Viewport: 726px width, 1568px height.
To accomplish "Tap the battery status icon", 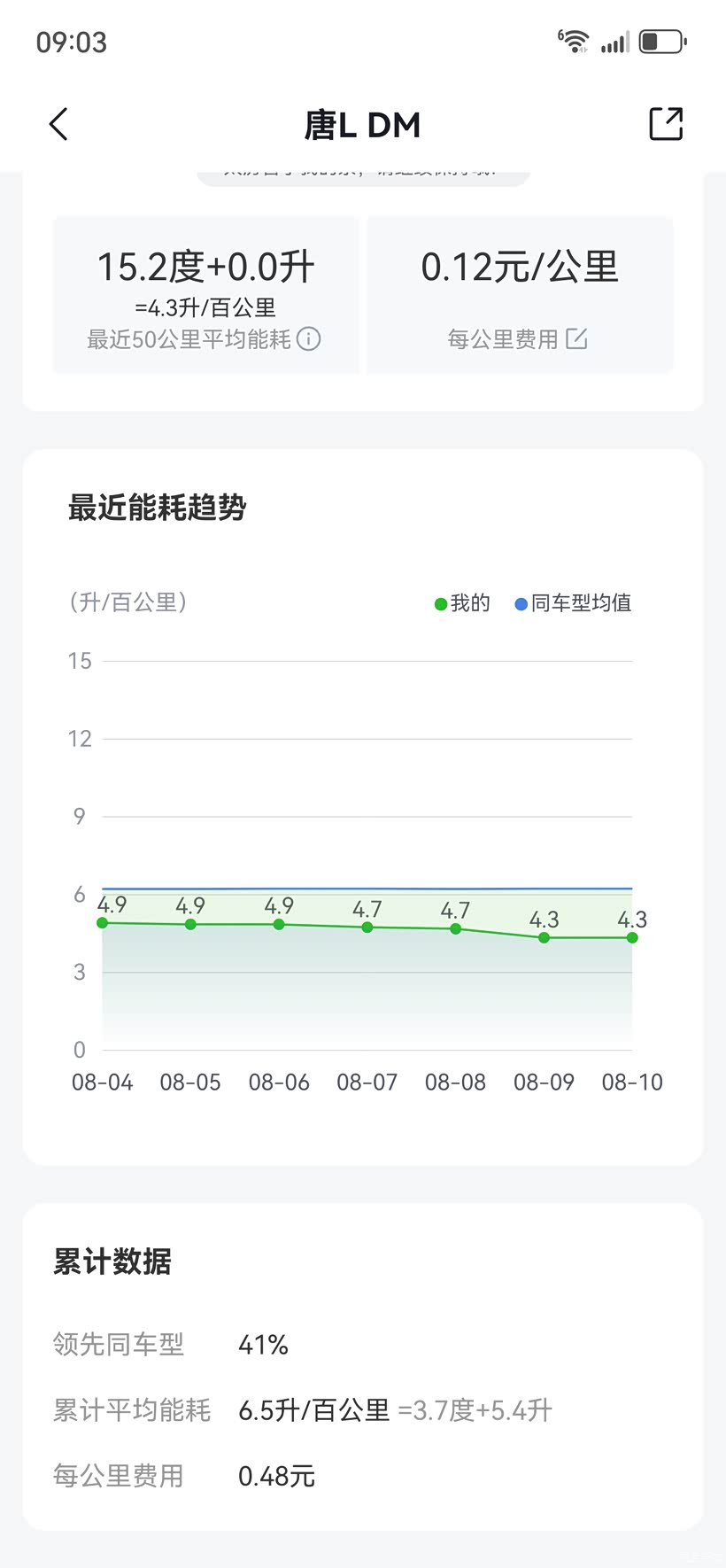I will 662,42.
